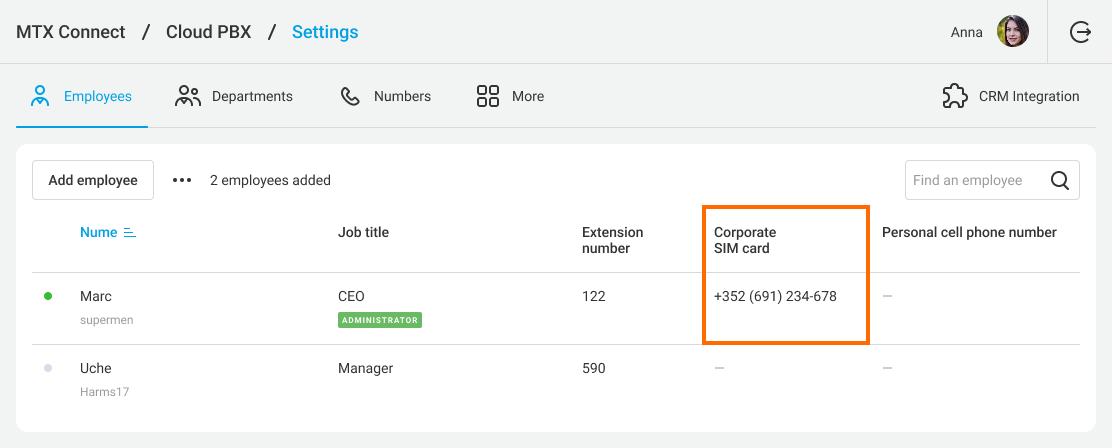Go to MTX Connect breadcrumb home
1112x448 pixels.
pos(71,32)
